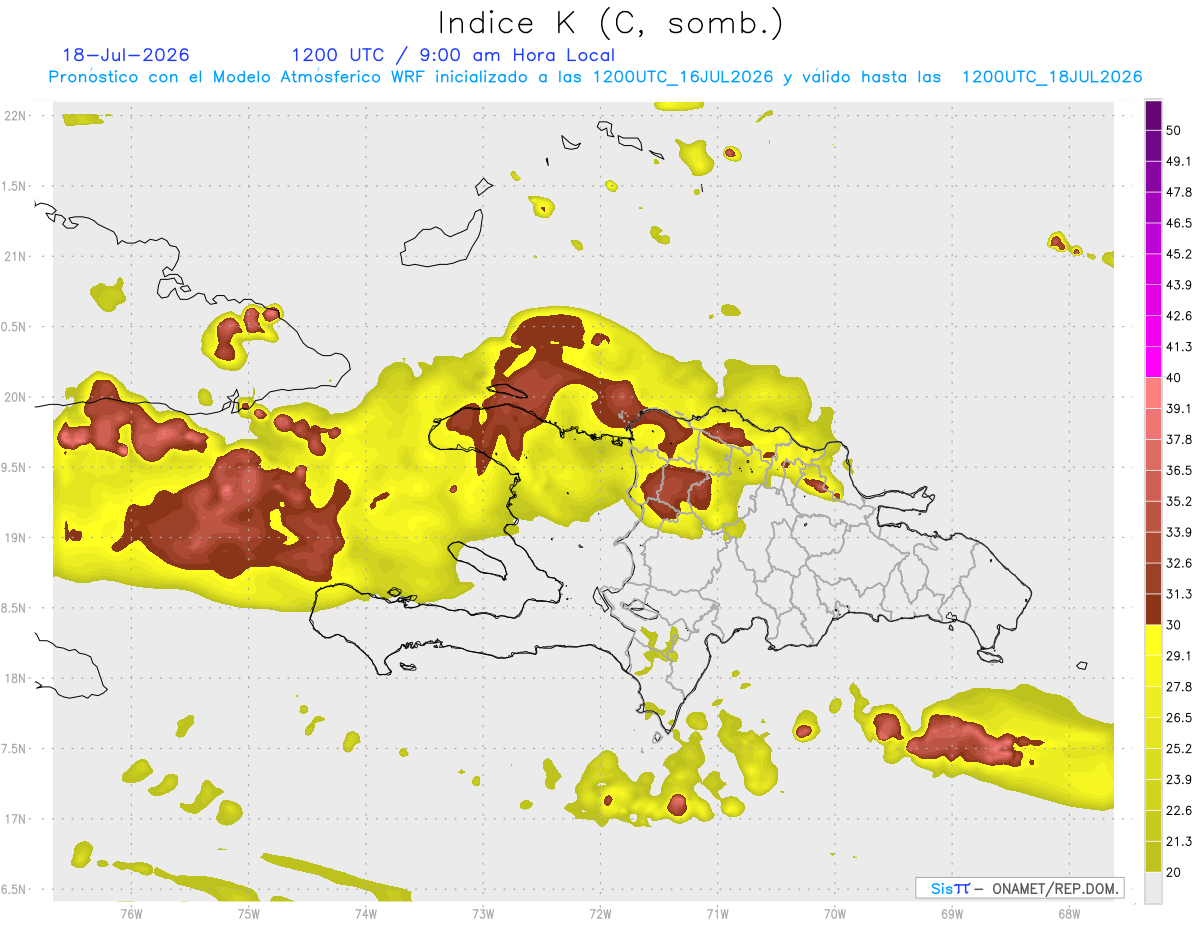Click the legend value "35.2"
Image resolution: width=1200 pixels, height=927 pixels.
pyautogui.click(x=1179, y=501)
